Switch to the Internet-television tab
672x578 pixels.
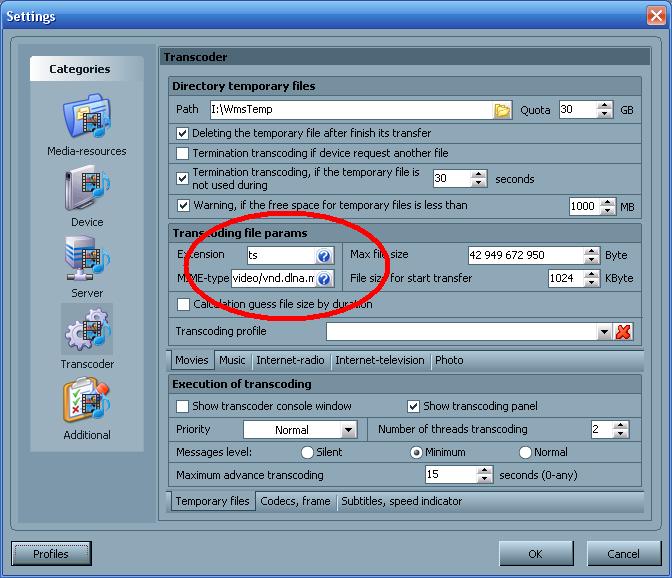click(x=380, y=360)
